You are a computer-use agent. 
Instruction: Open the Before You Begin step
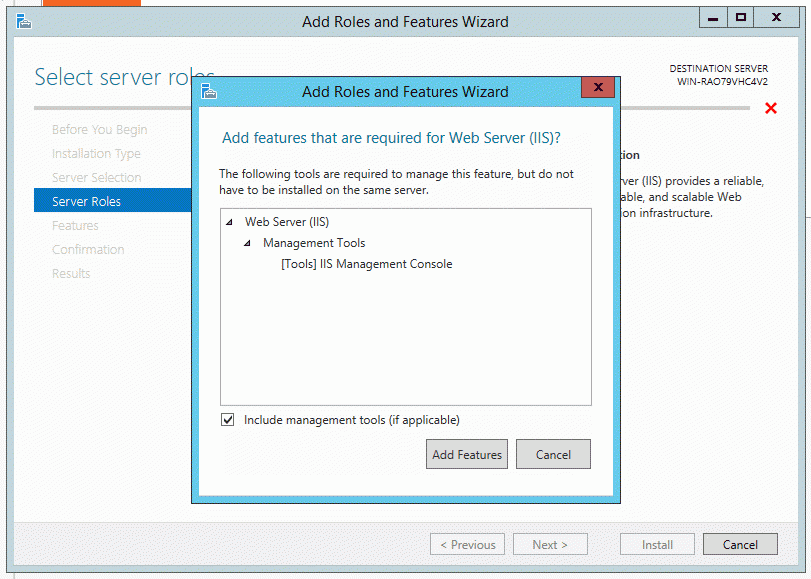99,129
